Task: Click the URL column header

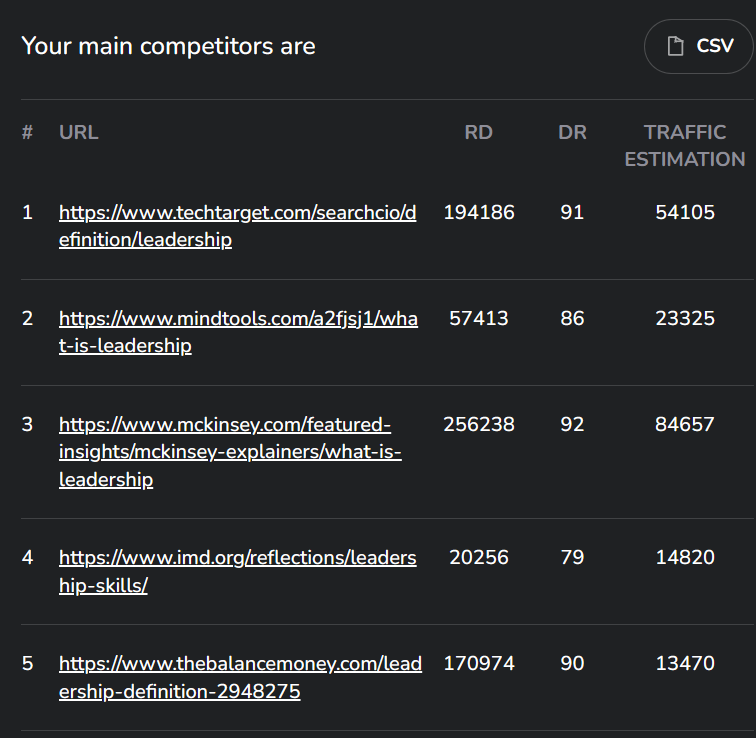Action: 79,132
